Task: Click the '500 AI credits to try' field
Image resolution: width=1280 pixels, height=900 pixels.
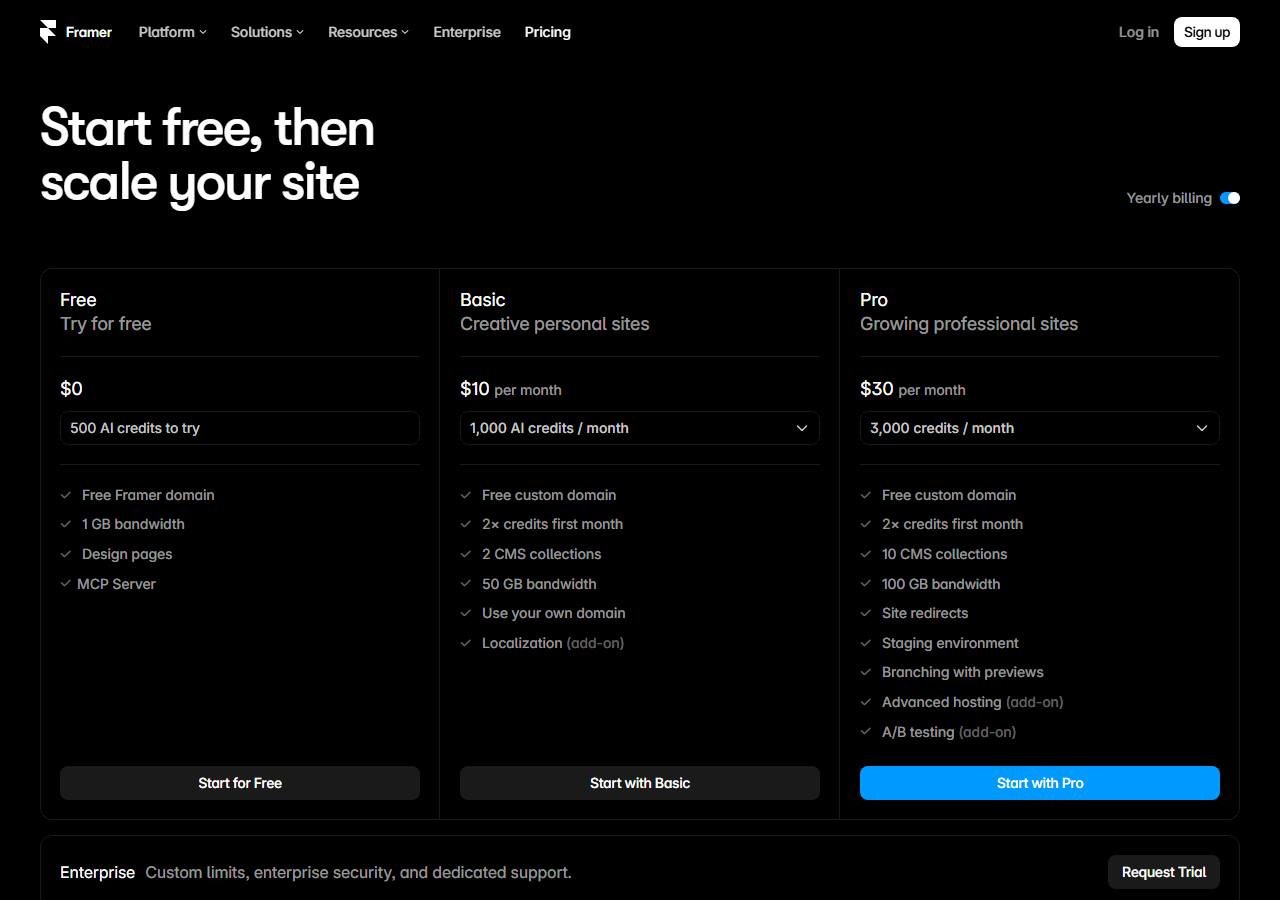Action: [x=240, y=428]
